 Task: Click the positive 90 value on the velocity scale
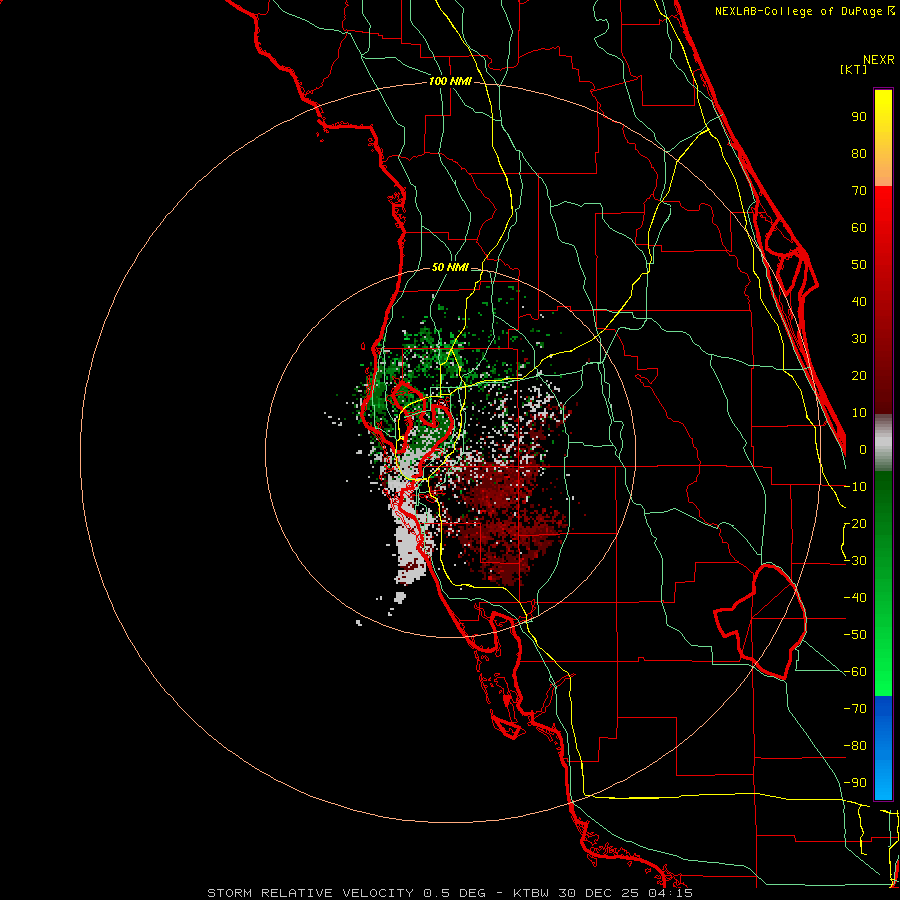859,117
